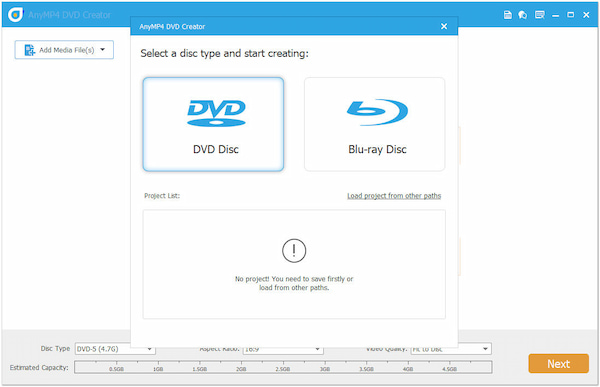This screenshot has width=600, height=387.
Task: Click the add file icon on Add Media button
Action: [x=30, y=50]
